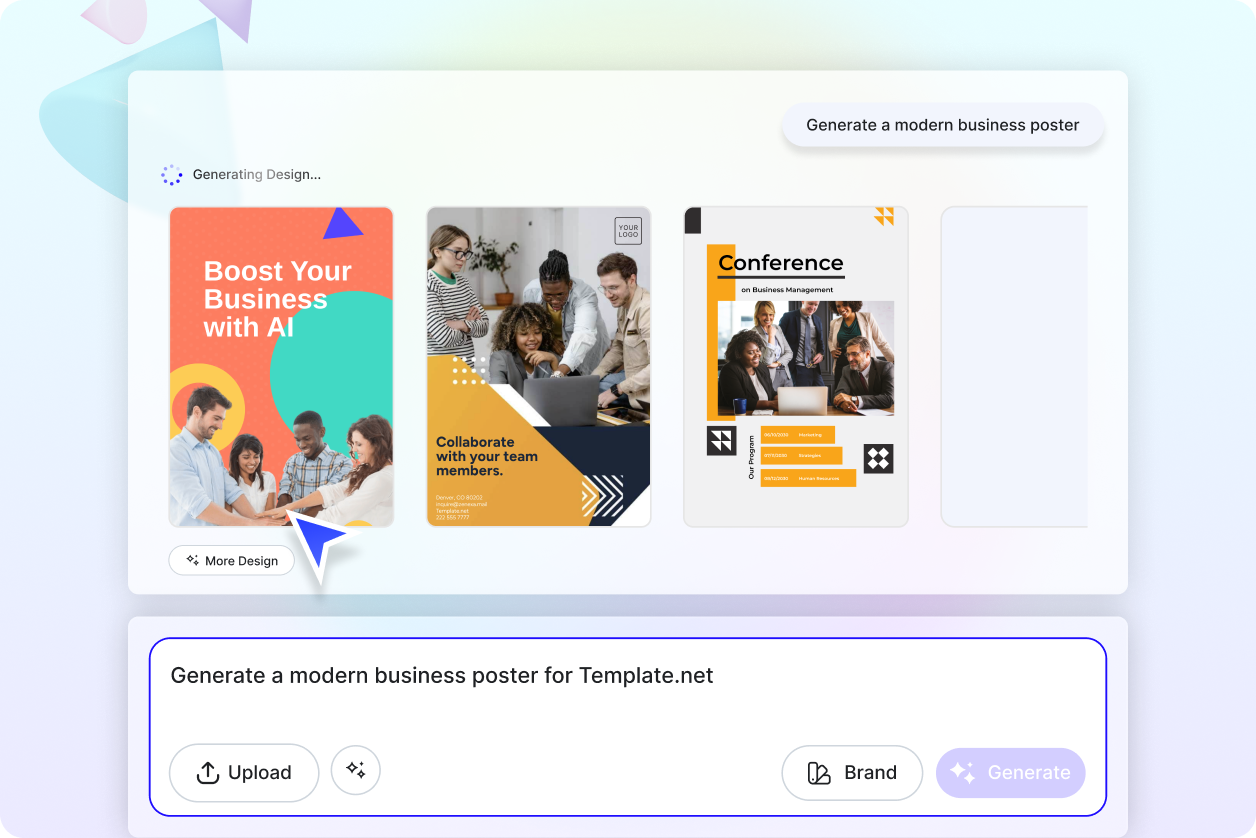Pick the Conference on Business Management poster
This screenshot has width=1256, height=838.
795,366
